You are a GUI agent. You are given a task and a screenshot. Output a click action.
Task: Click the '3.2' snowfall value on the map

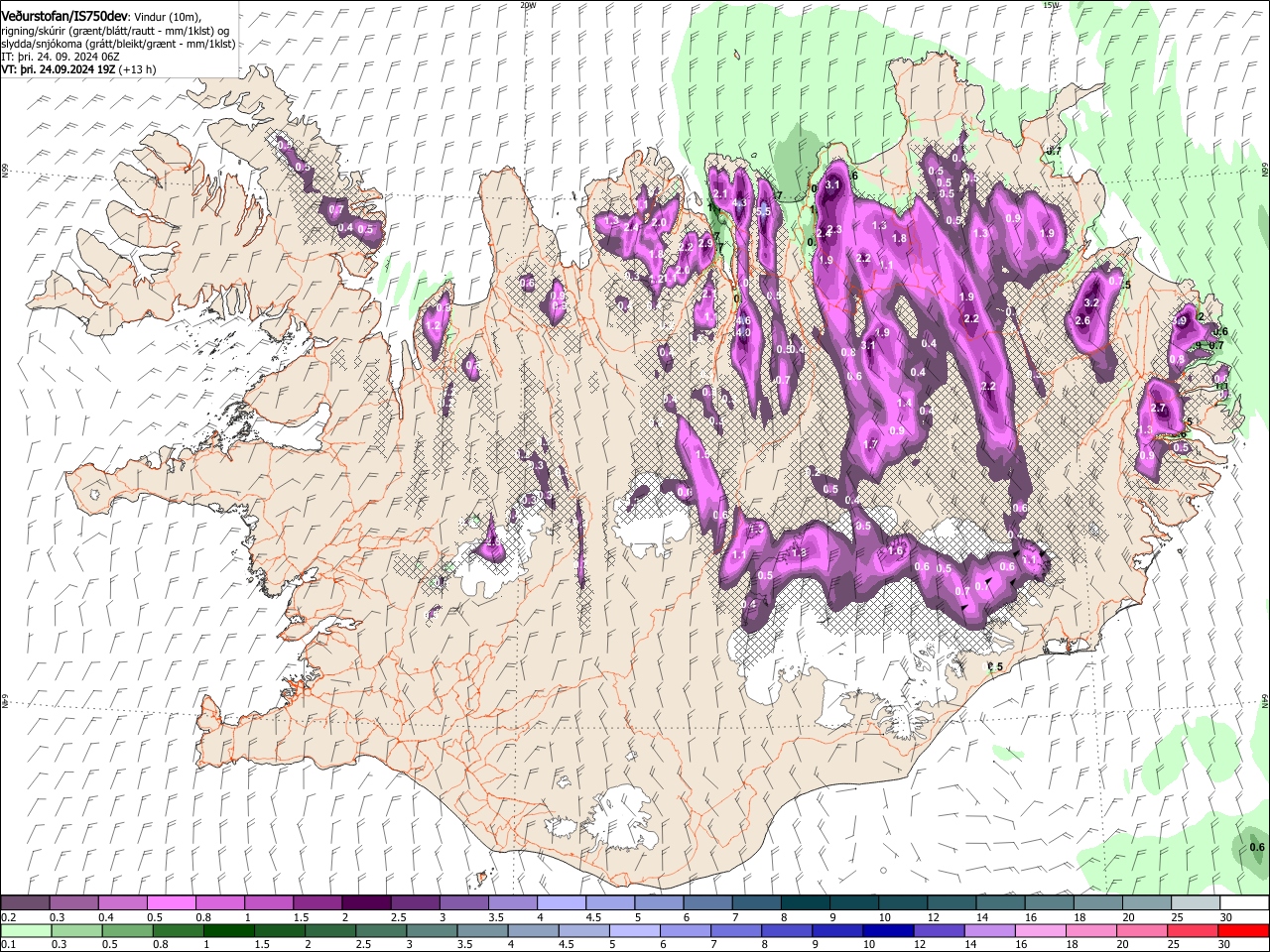pyautogui.click(x=1091, y=302)
